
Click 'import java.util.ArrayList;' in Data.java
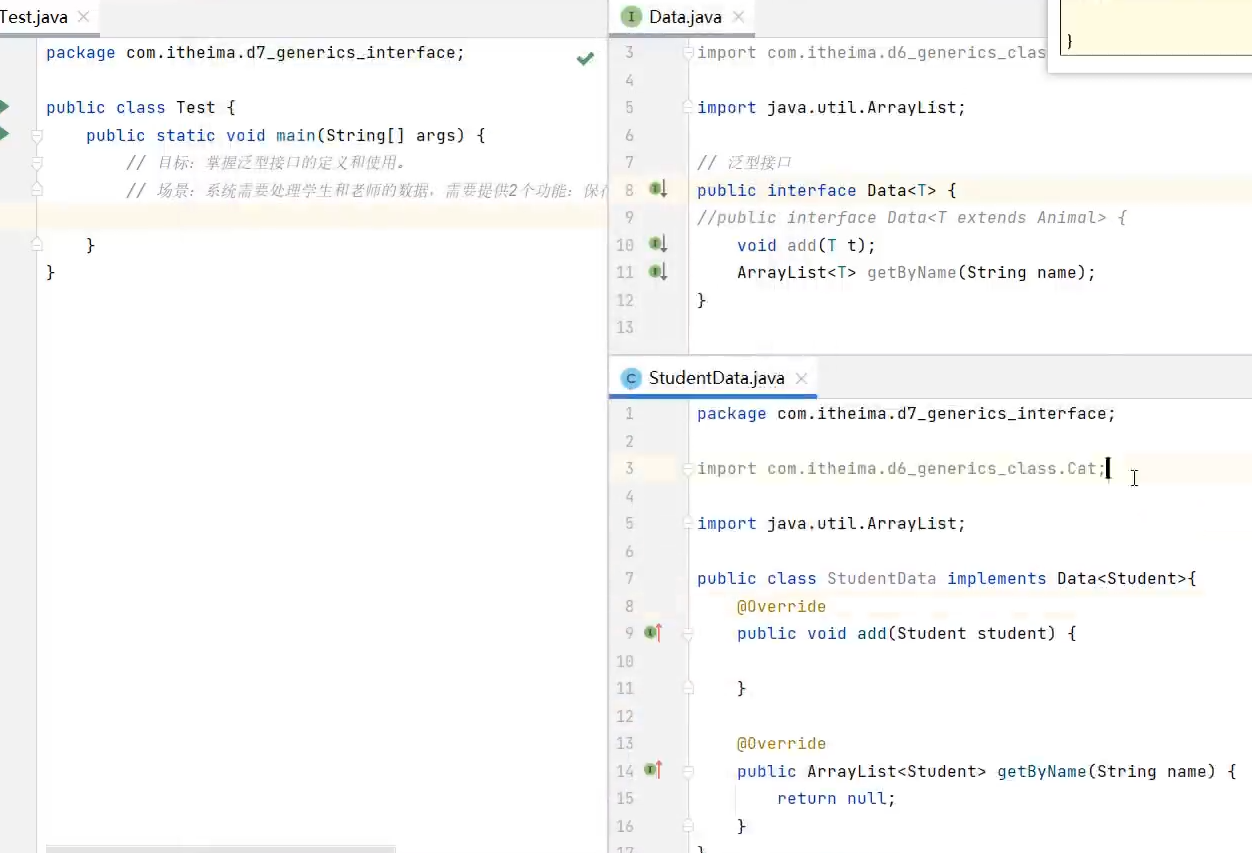(x=831, y=107)
